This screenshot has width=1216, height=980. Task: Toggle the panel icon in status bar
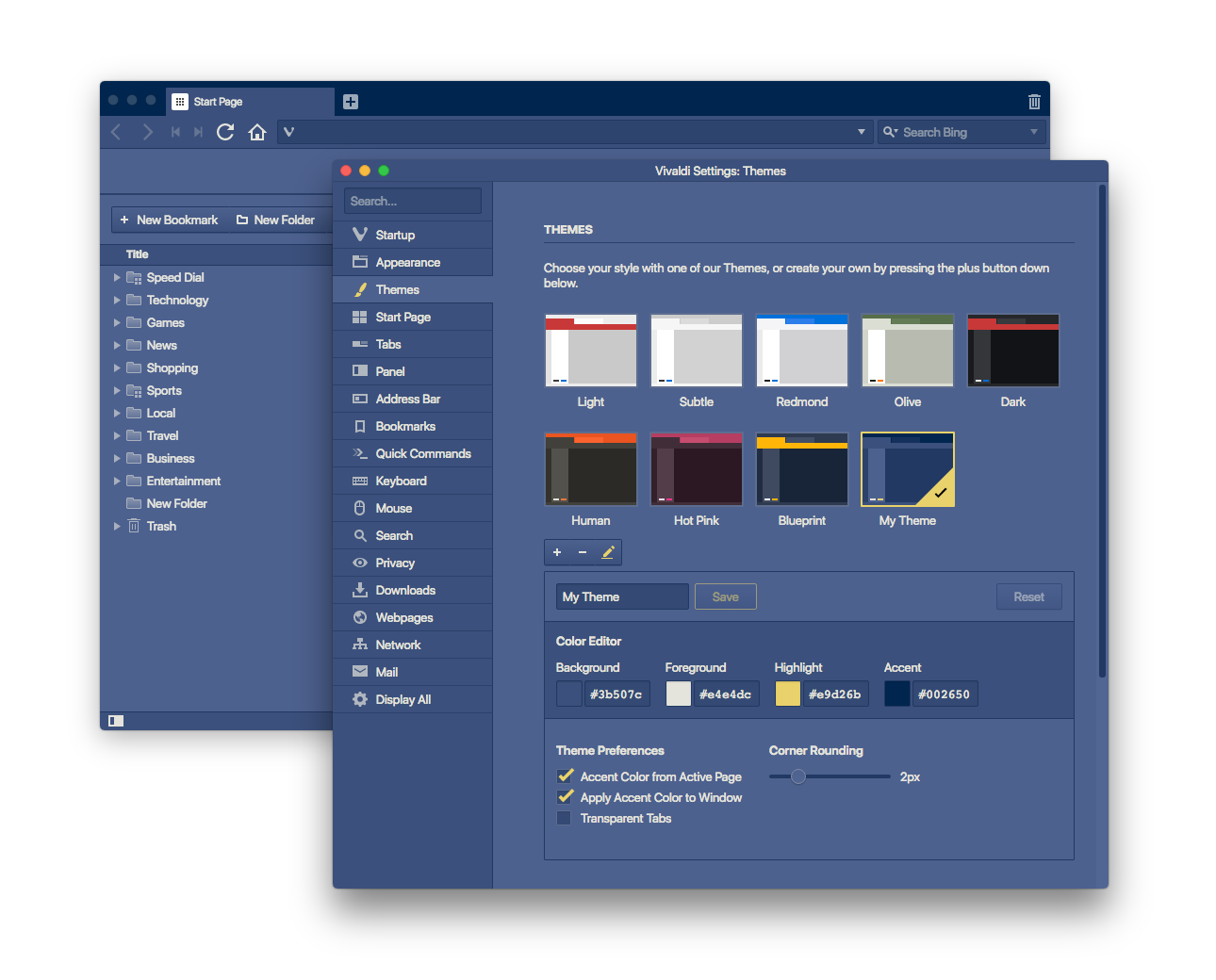116,721
